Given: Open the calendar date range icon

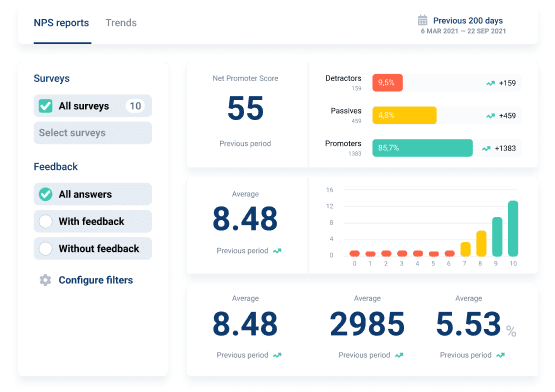Looking at the screenshot, I should pyautogui.click(x=422, y=20).
